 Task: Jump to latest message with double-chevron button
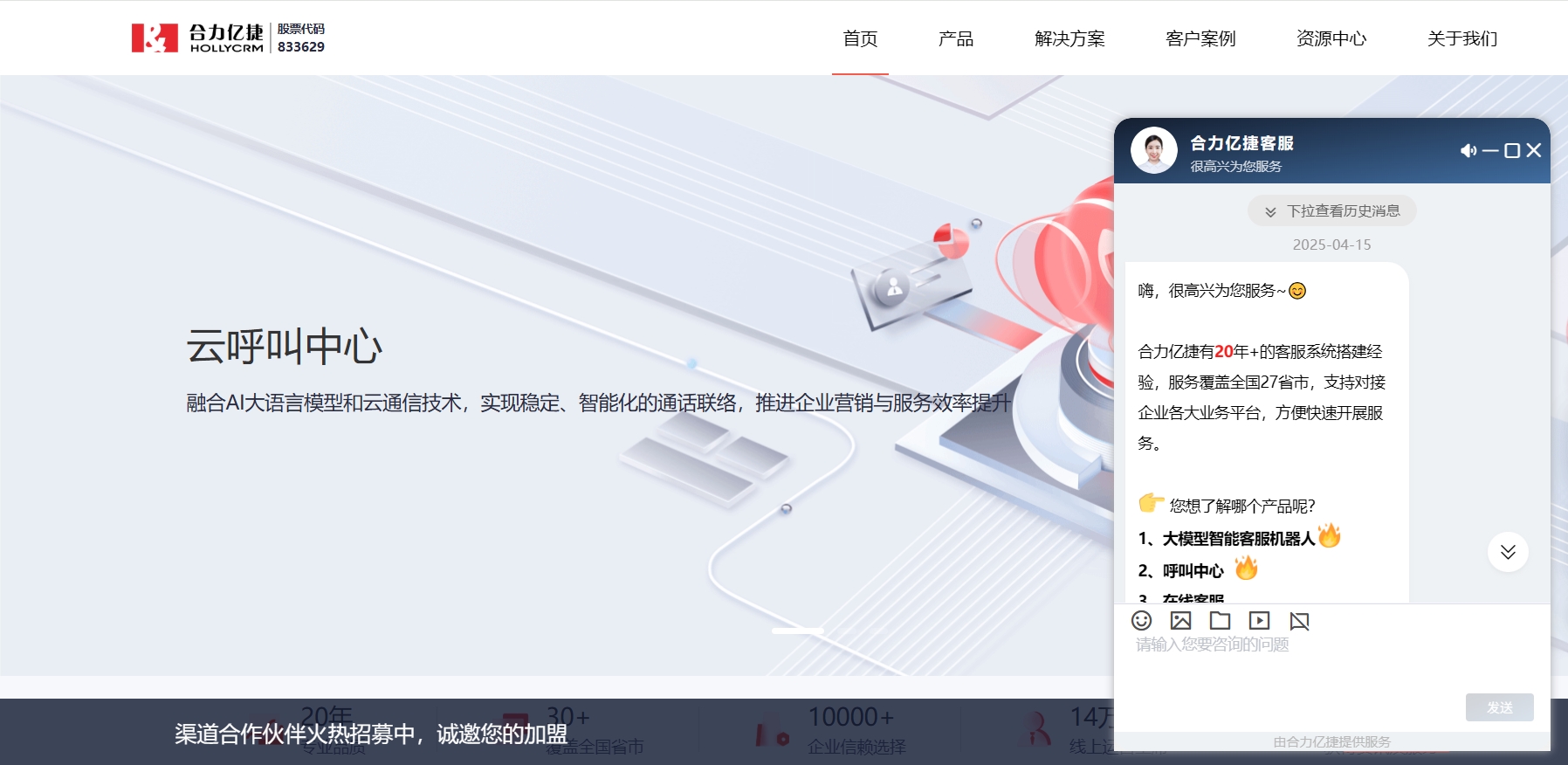click(x=1508, y=552)
